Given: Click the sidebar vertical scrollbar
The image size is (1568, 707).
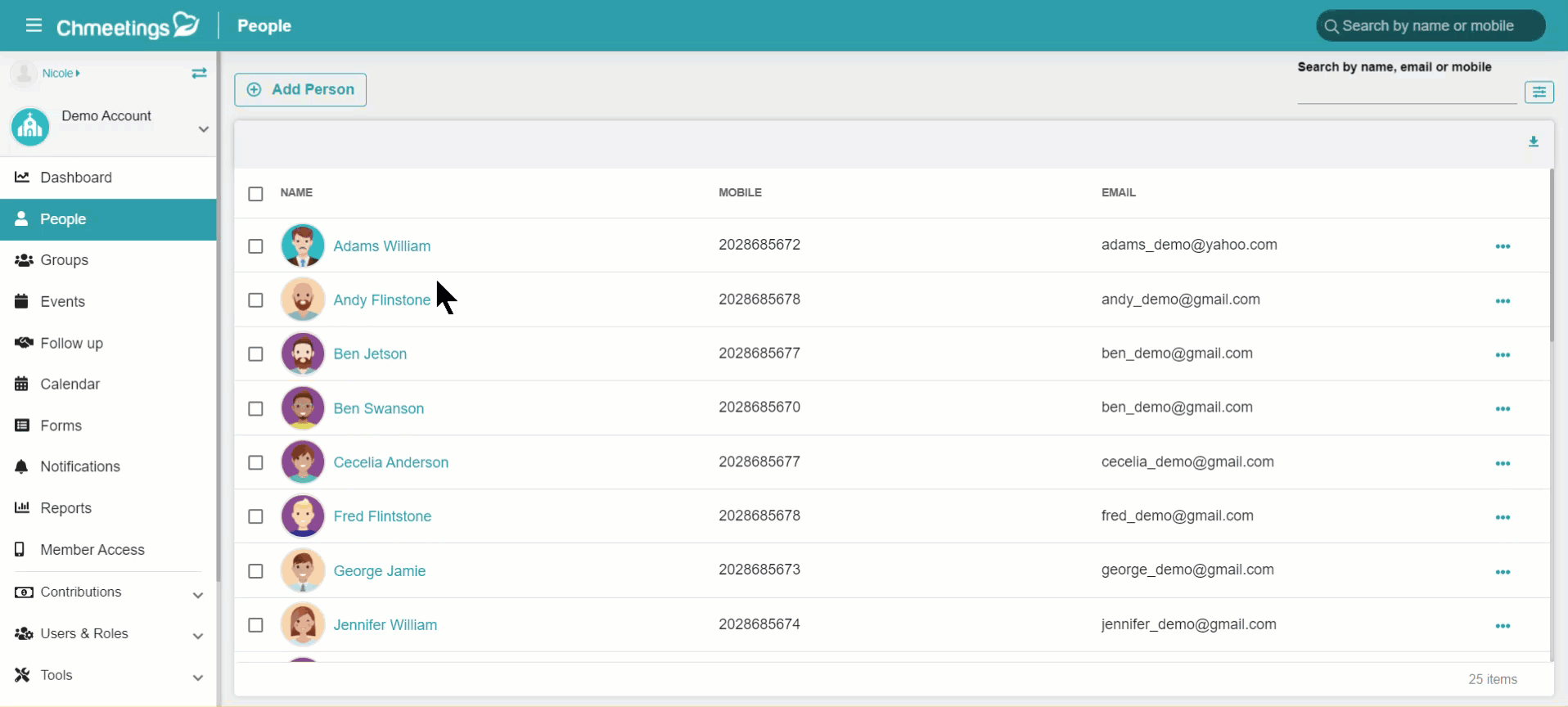Looking at the screenshot, I should (x=219, y=317).
